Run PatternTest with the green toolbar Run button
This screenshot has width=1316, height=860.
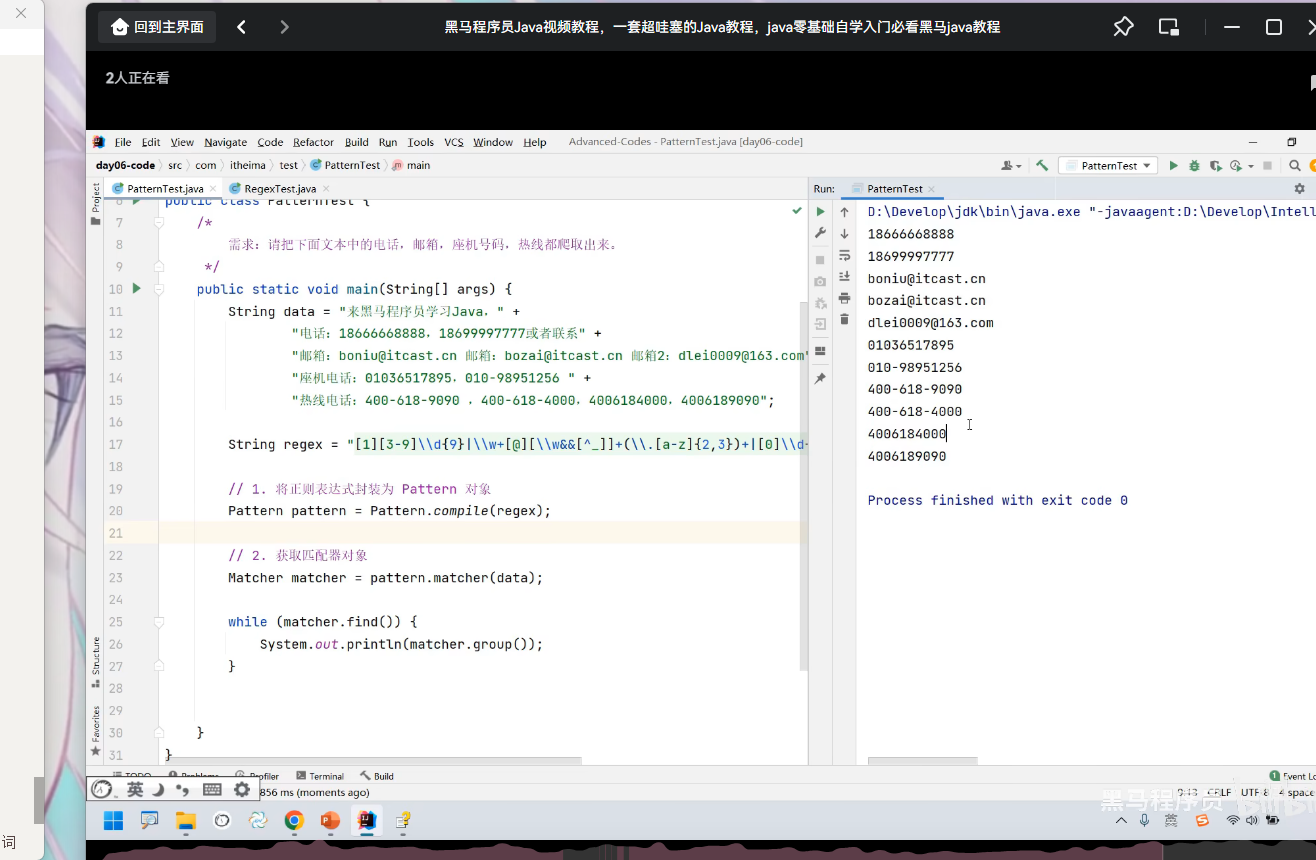[1174, 166]
